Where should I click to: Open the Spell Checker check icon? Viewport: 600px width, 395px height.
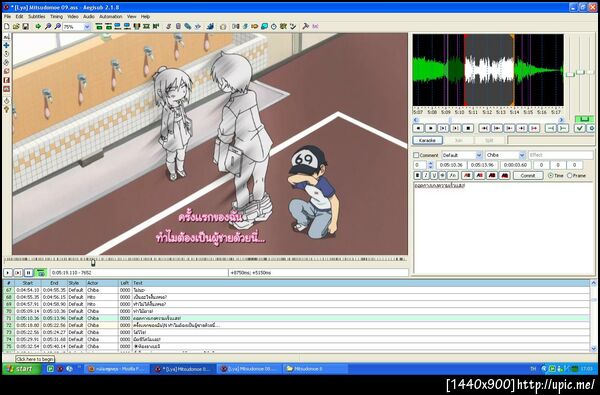(293, 26)
